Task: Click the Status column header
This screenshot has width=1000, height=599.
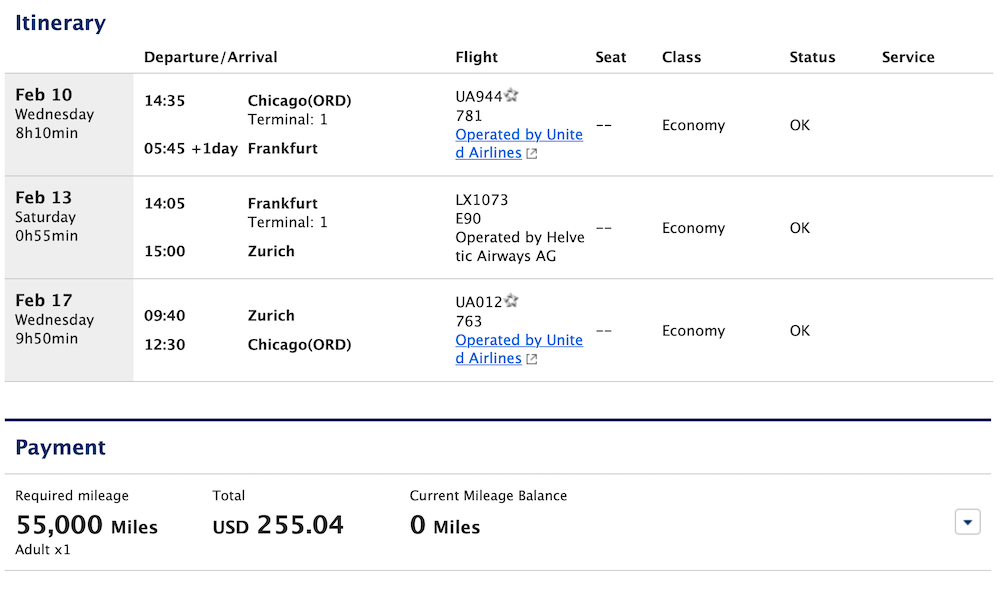Action: point(812,57)
